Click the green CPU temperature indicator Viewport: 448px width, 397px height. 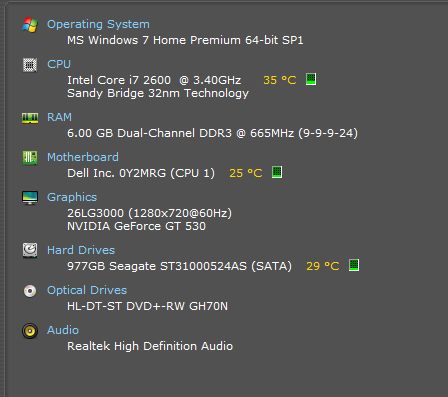tap(311, 79)
